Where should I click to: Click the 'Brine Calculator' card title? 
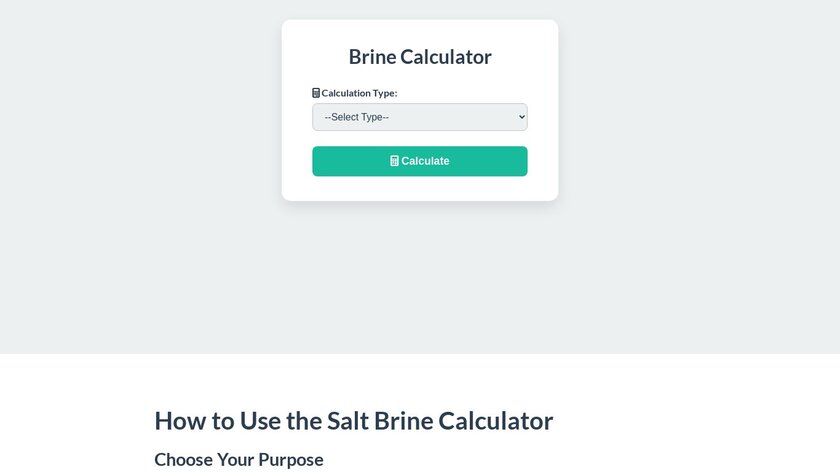[420, 57]
